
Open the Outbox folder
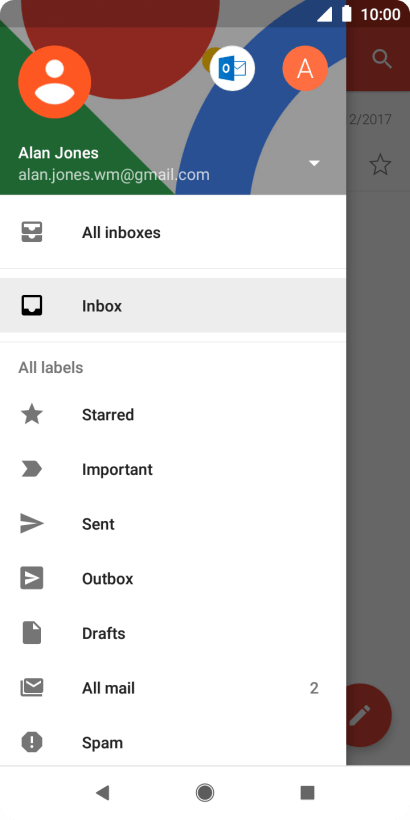coord(173,578)
